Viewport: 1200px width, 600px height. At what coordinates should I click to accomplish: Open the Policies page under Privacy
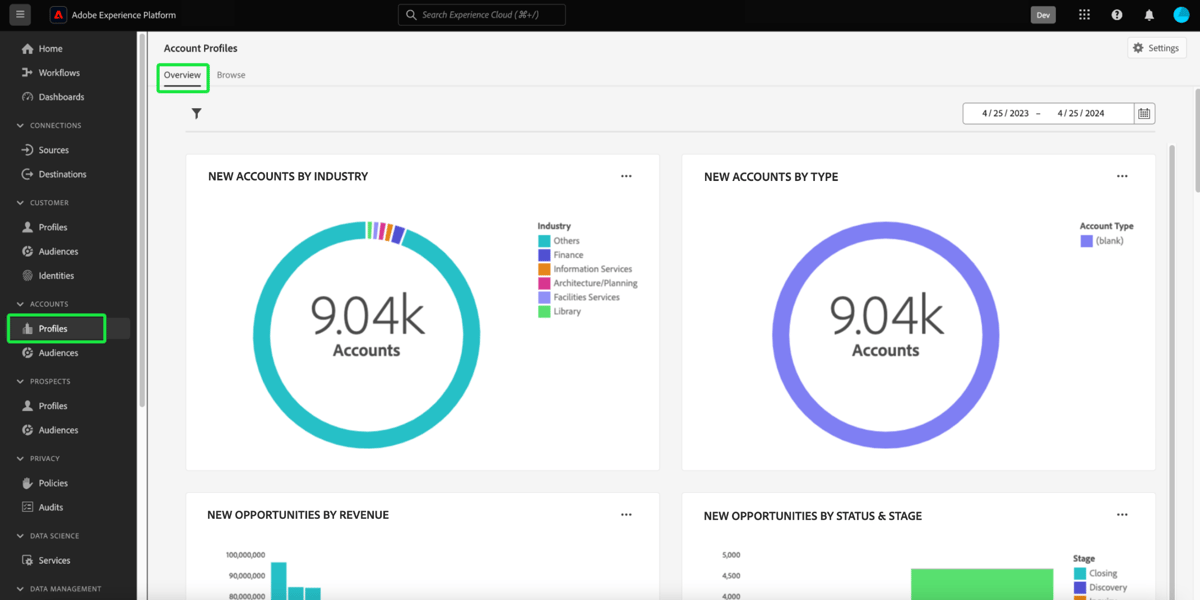[x=53, y=482]
